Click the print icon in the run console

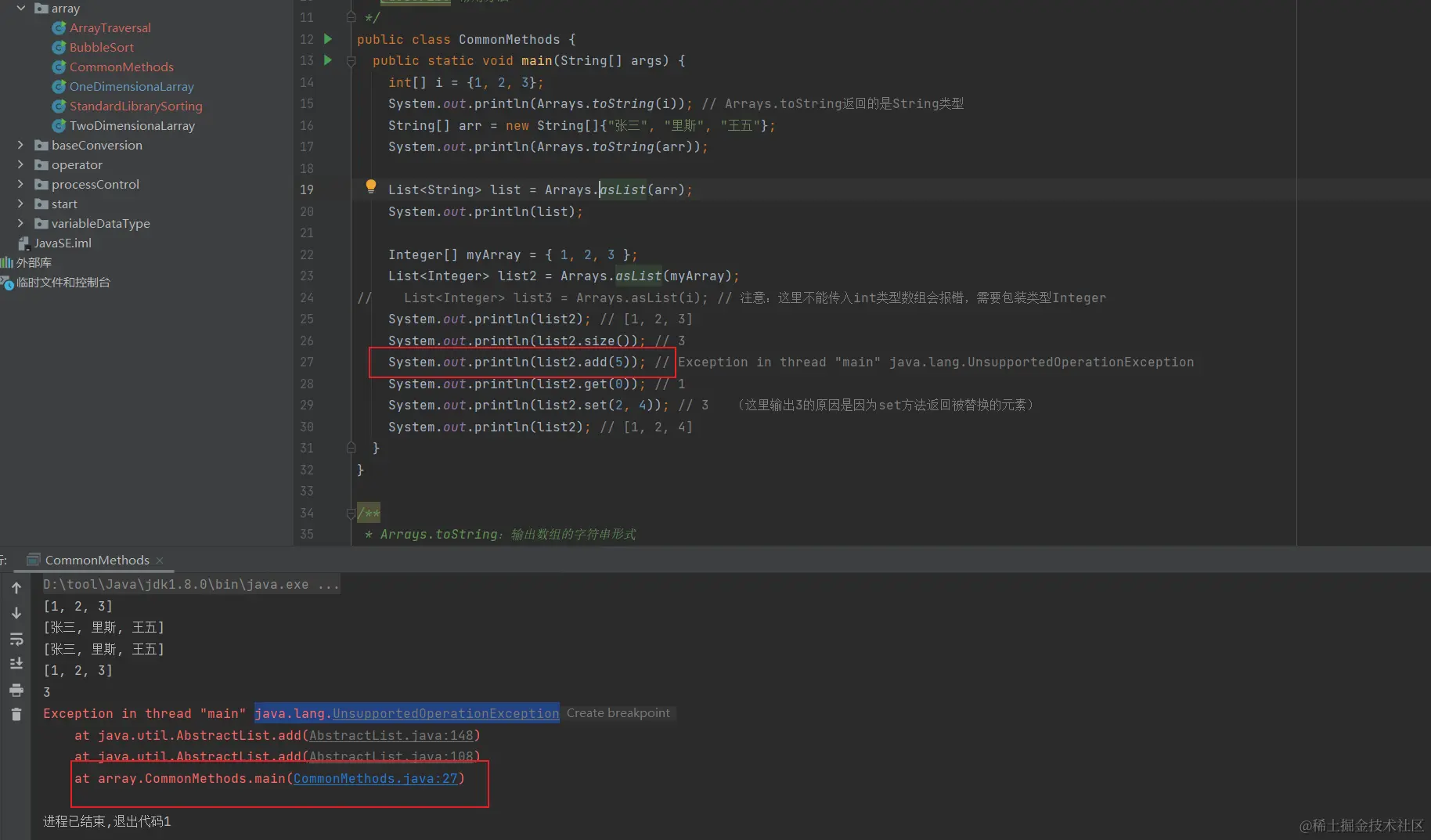tap(16, 690)
